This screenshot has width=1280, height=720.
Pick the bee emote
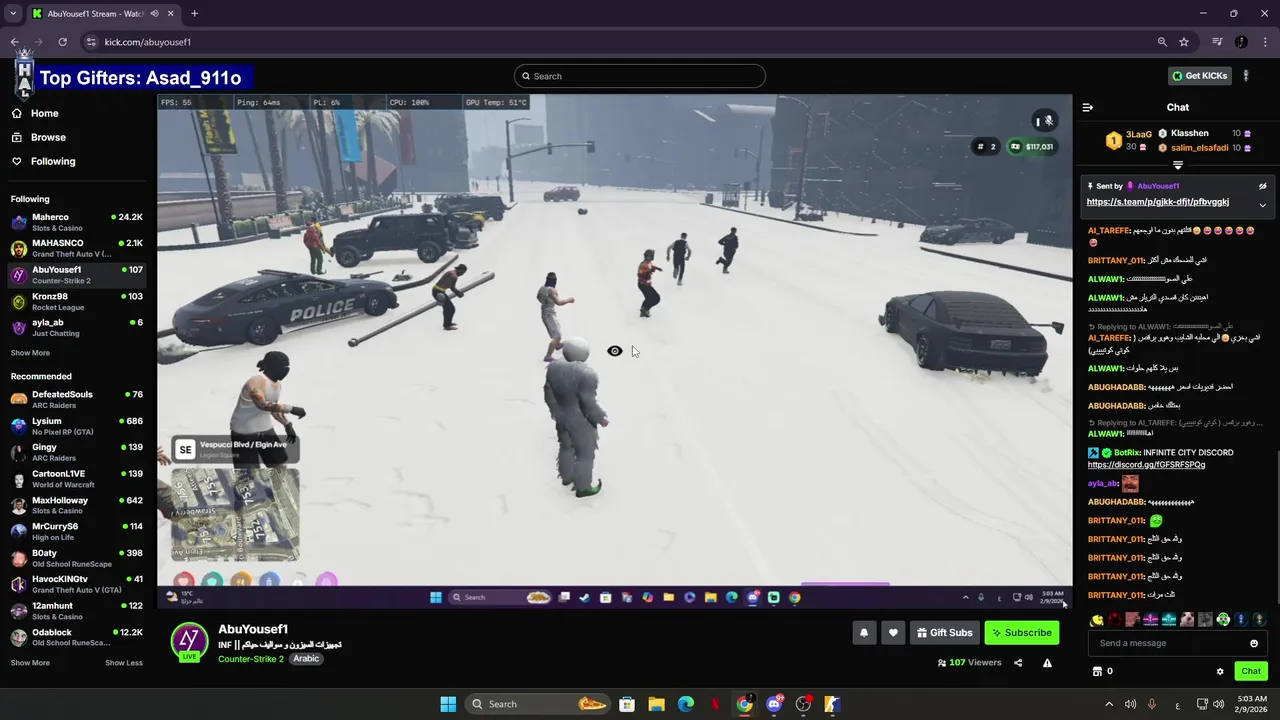(1097, 620)
